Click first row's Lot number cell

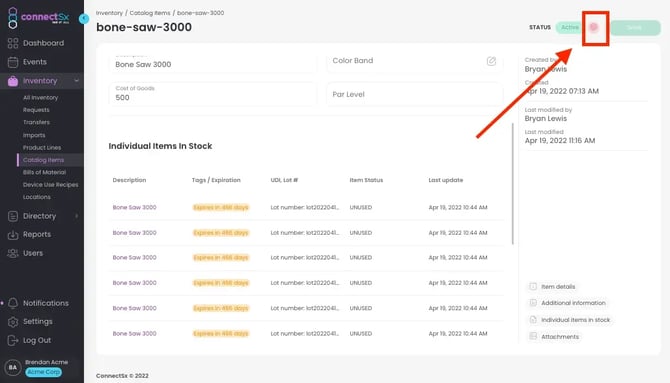(305, 207)
